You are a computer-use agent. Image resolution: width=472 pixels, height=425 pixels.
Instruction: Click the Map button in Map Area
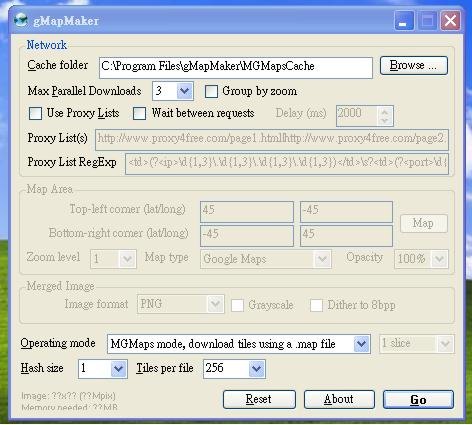click(424, 223)
